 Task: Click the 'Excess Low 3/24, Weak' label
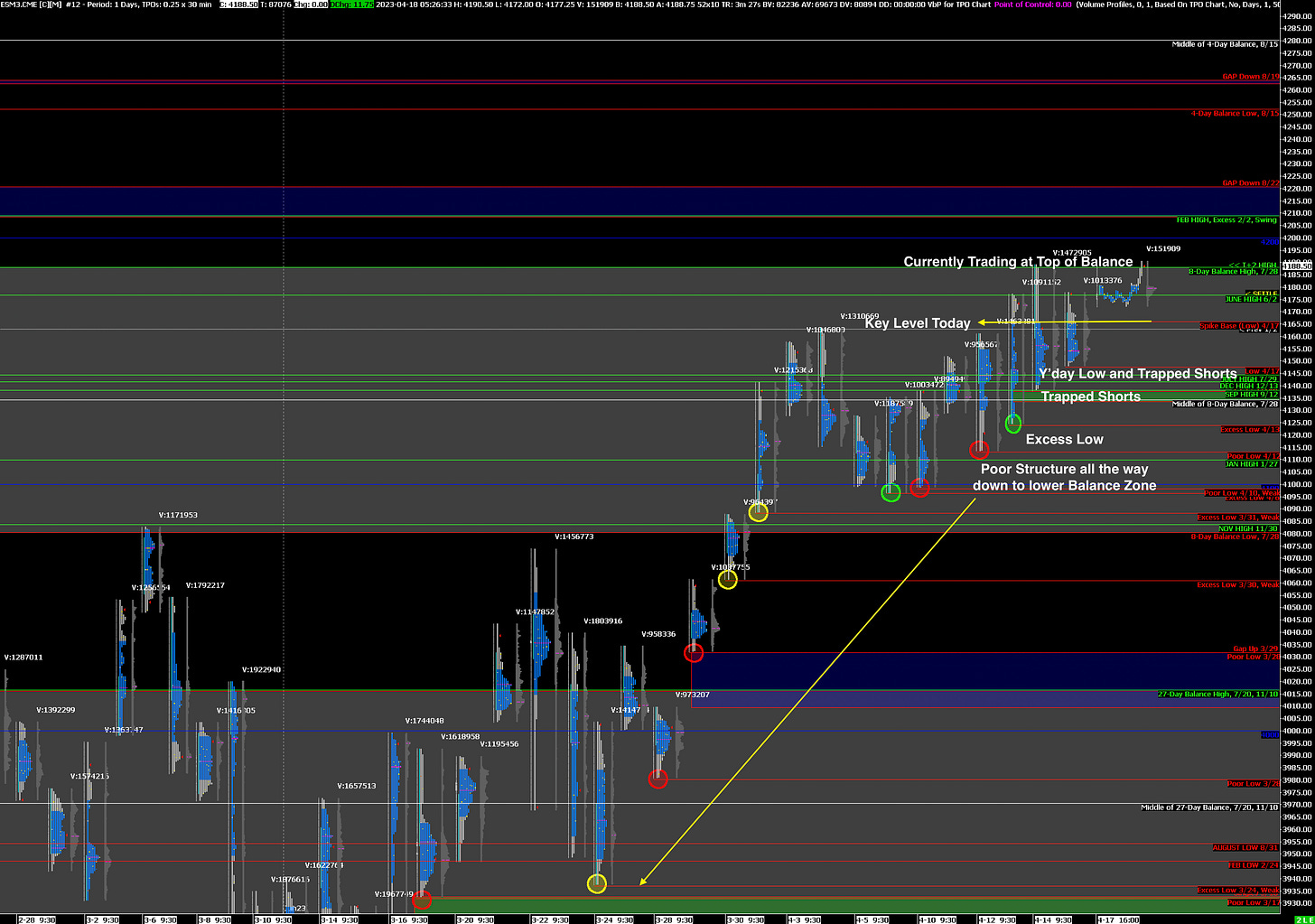tap(1237, 891)
